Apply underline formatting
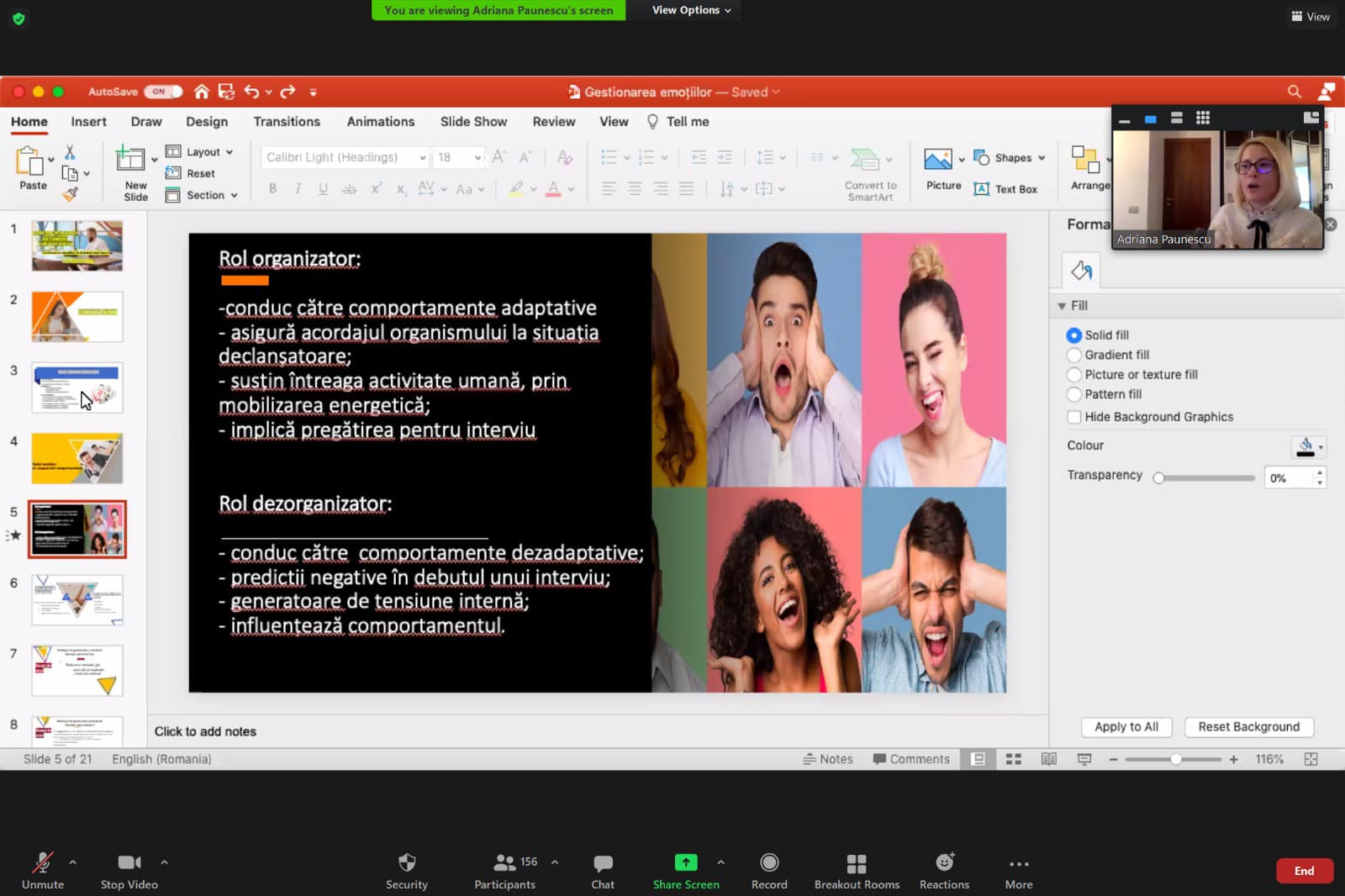Viewport: 1345px width, 896px height. tap(323, 189)
